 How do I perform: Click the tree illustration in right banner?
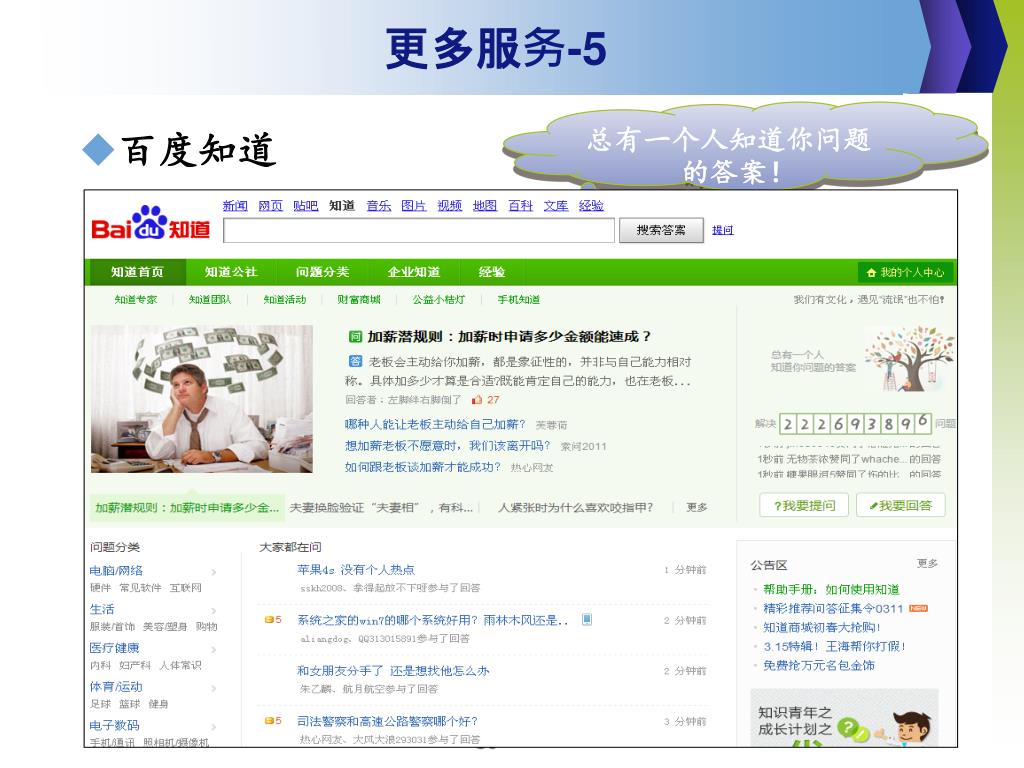coord(908,358)
